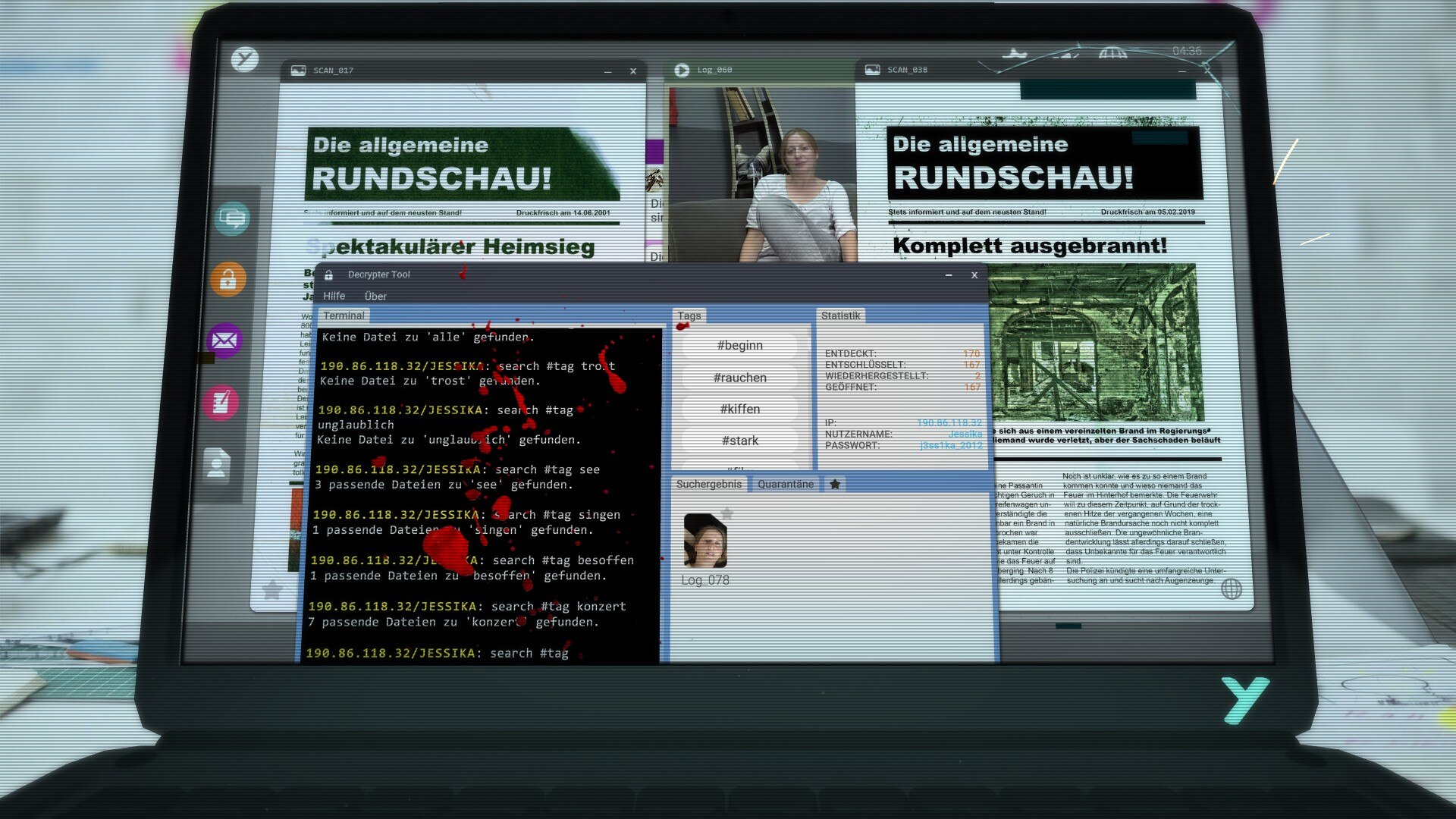The height and width of the screenshot is (819, 1456).
Task: Open the Log_078 video thumbnail
Action: tap(705, 541)
